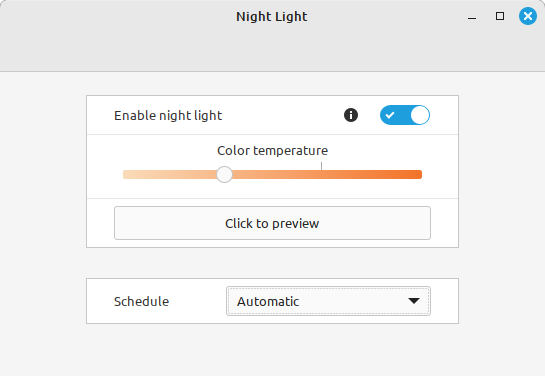The width and height of the screenshot is (545, 376).
Task: Close the Night Light window
Action: point(528,16)
